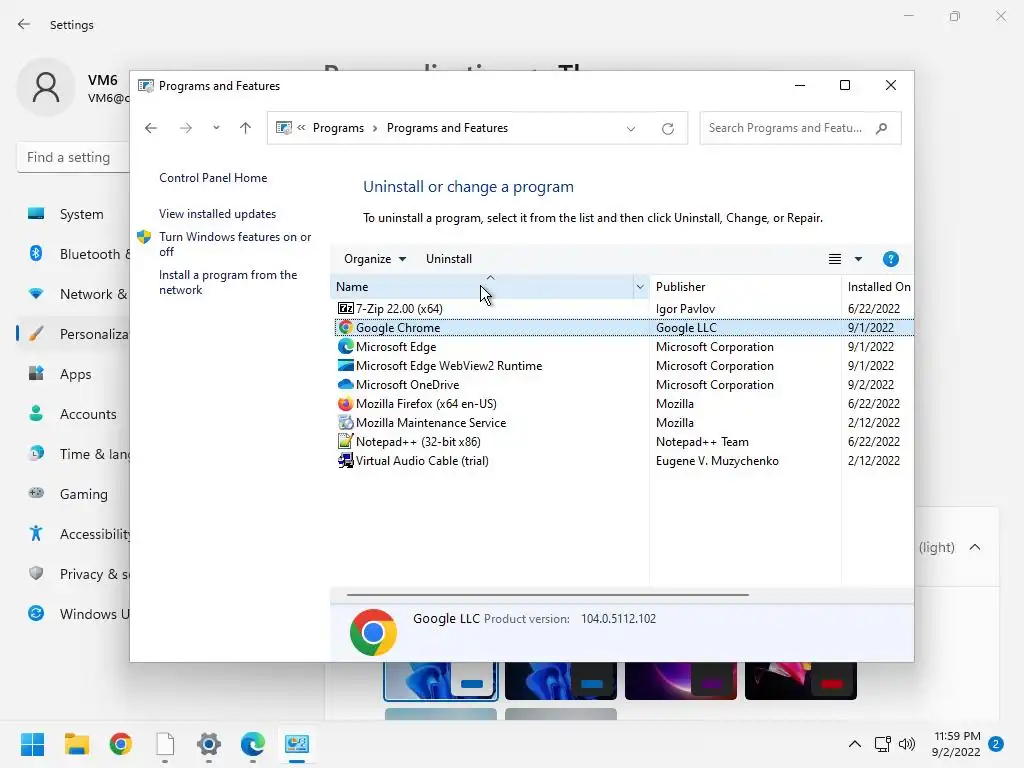The image size is (1024, 768).
Task: Click the Microsoft OneDrive cloud icon
Action: coord(345,384)
